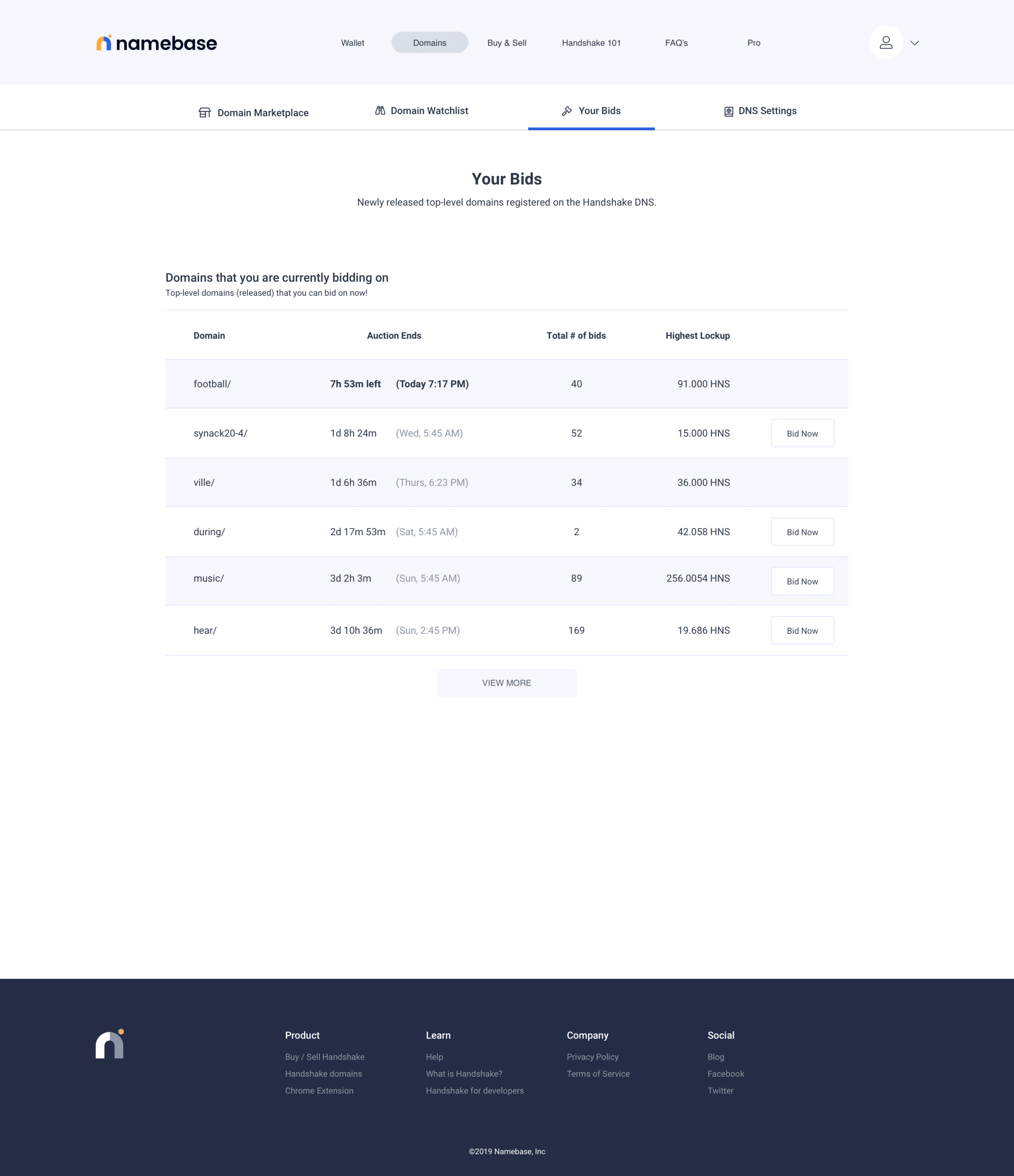Click the Highest Lockup column header
This screenshot has height=1176, width=1014.
(x=698, y=335)
